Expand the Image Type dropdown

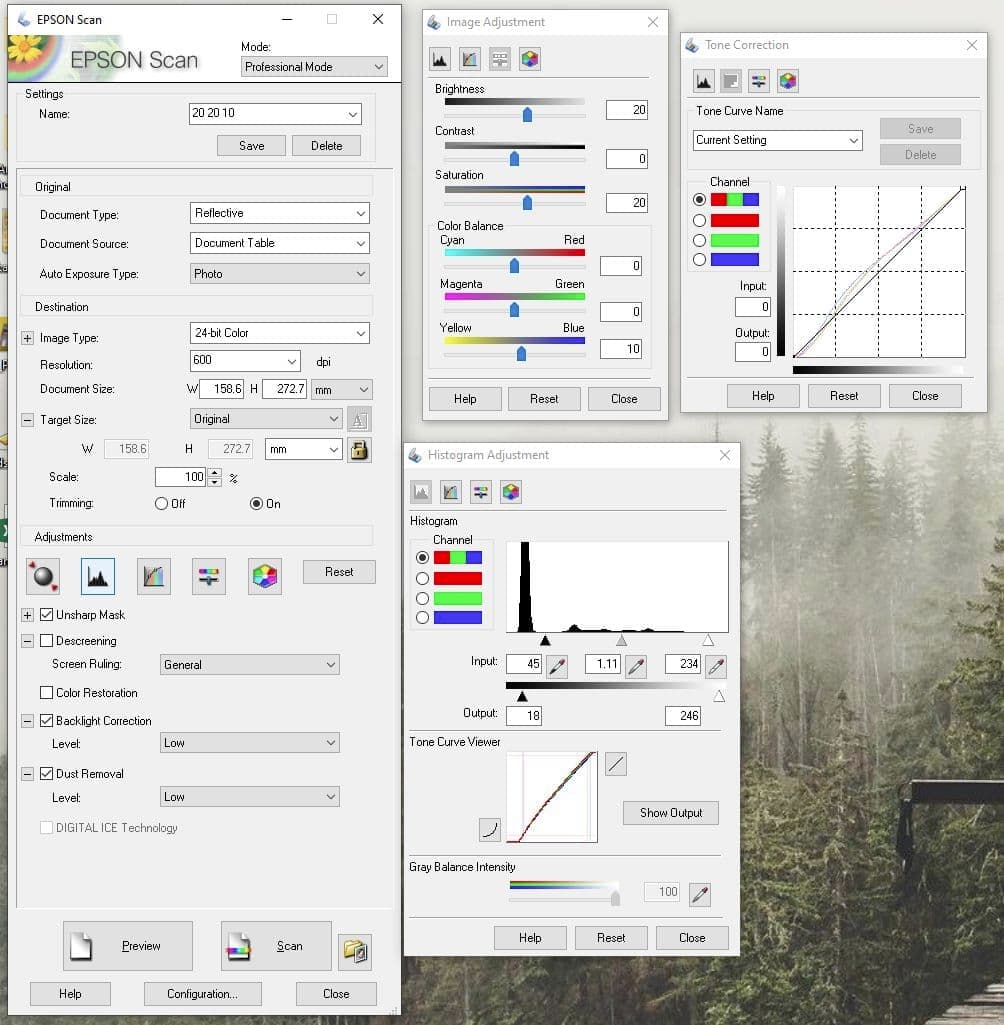pos(279,333)
